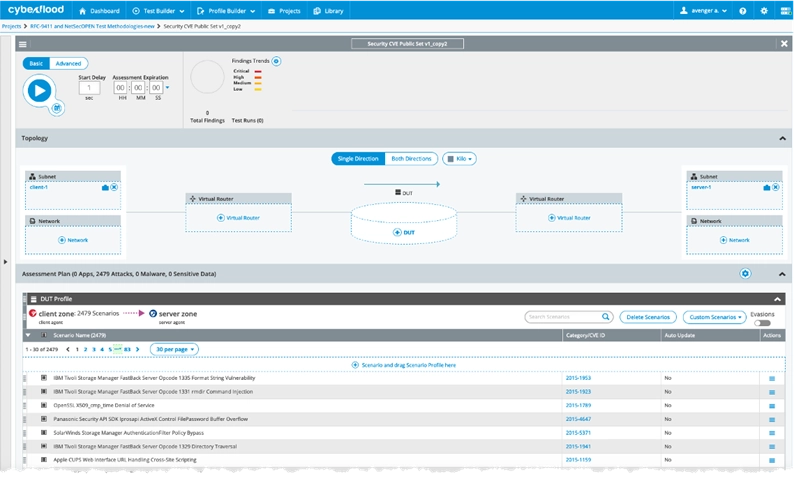Click the Findings Trends settings icon
This screenshot has height=485, width=794.
coord(276,61)
